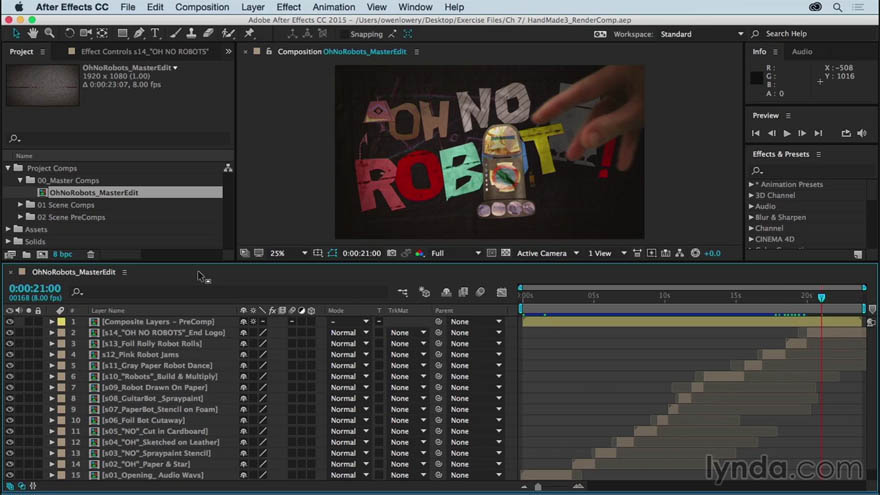Take a snapshot with camera icon
The width and height of the screenshot is (880, 495).
392,253
